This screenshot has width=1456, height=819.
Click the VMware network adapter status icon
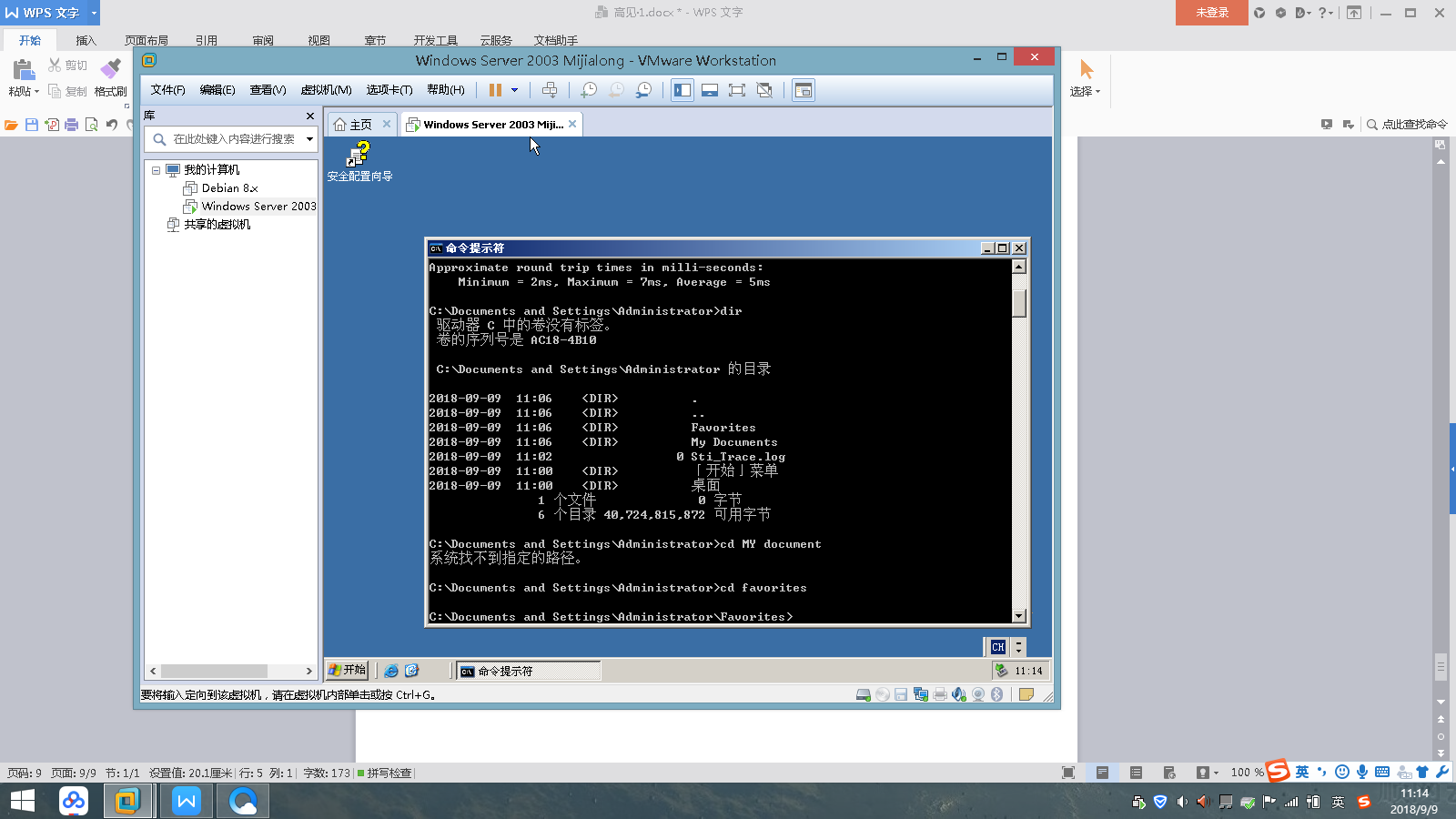click(921, 695)
